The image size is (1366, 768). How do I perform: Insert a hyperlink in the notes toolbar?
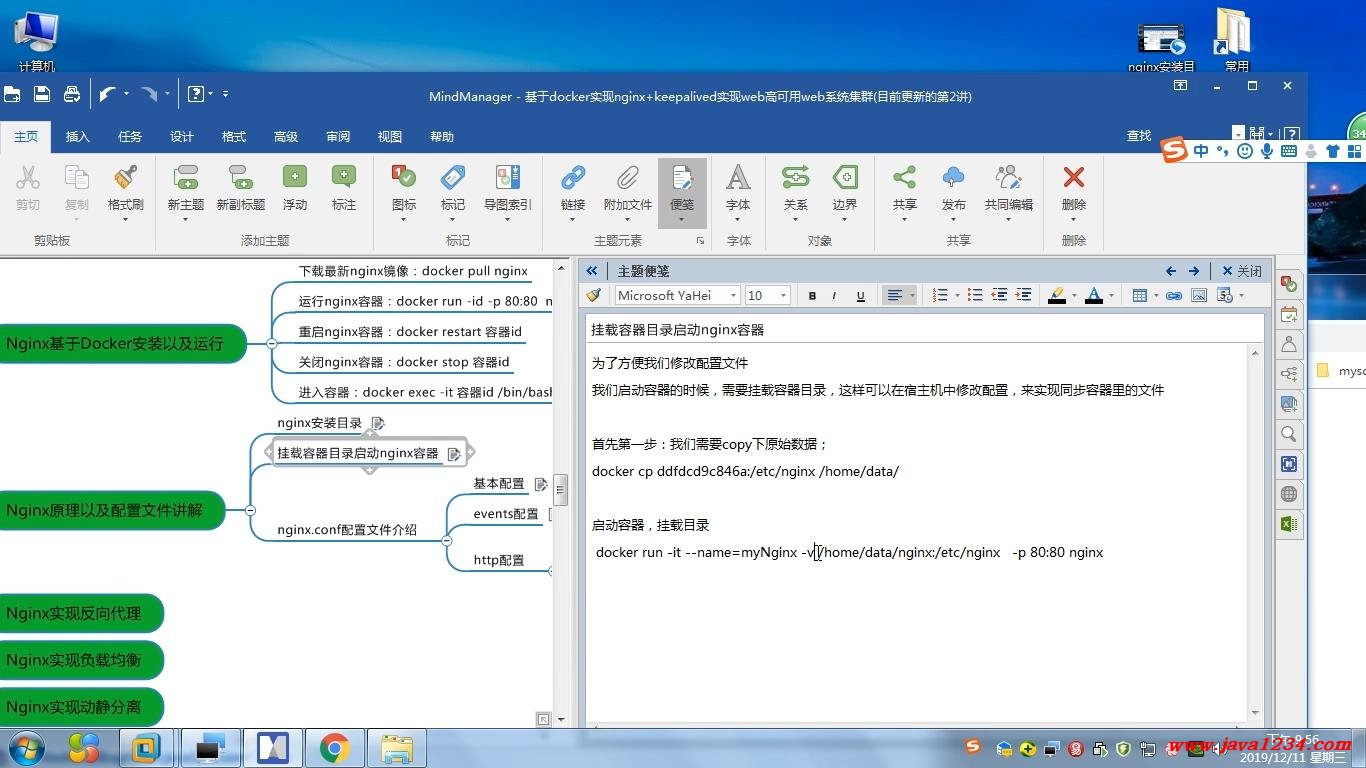coord(1174,295)
